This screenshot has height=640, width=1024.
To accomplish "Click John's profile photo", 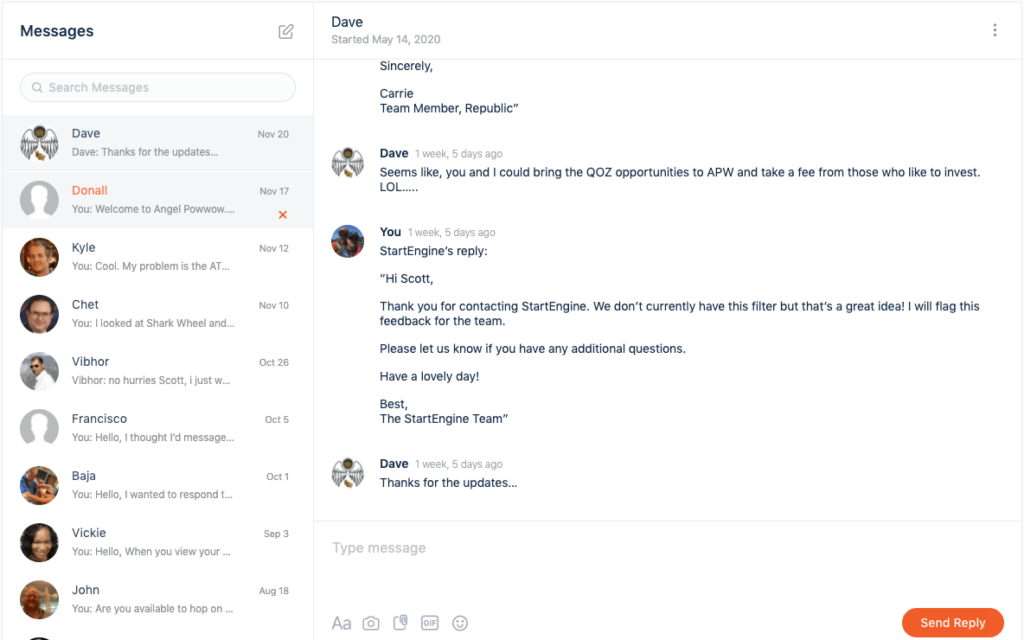I will click(39, 600).
